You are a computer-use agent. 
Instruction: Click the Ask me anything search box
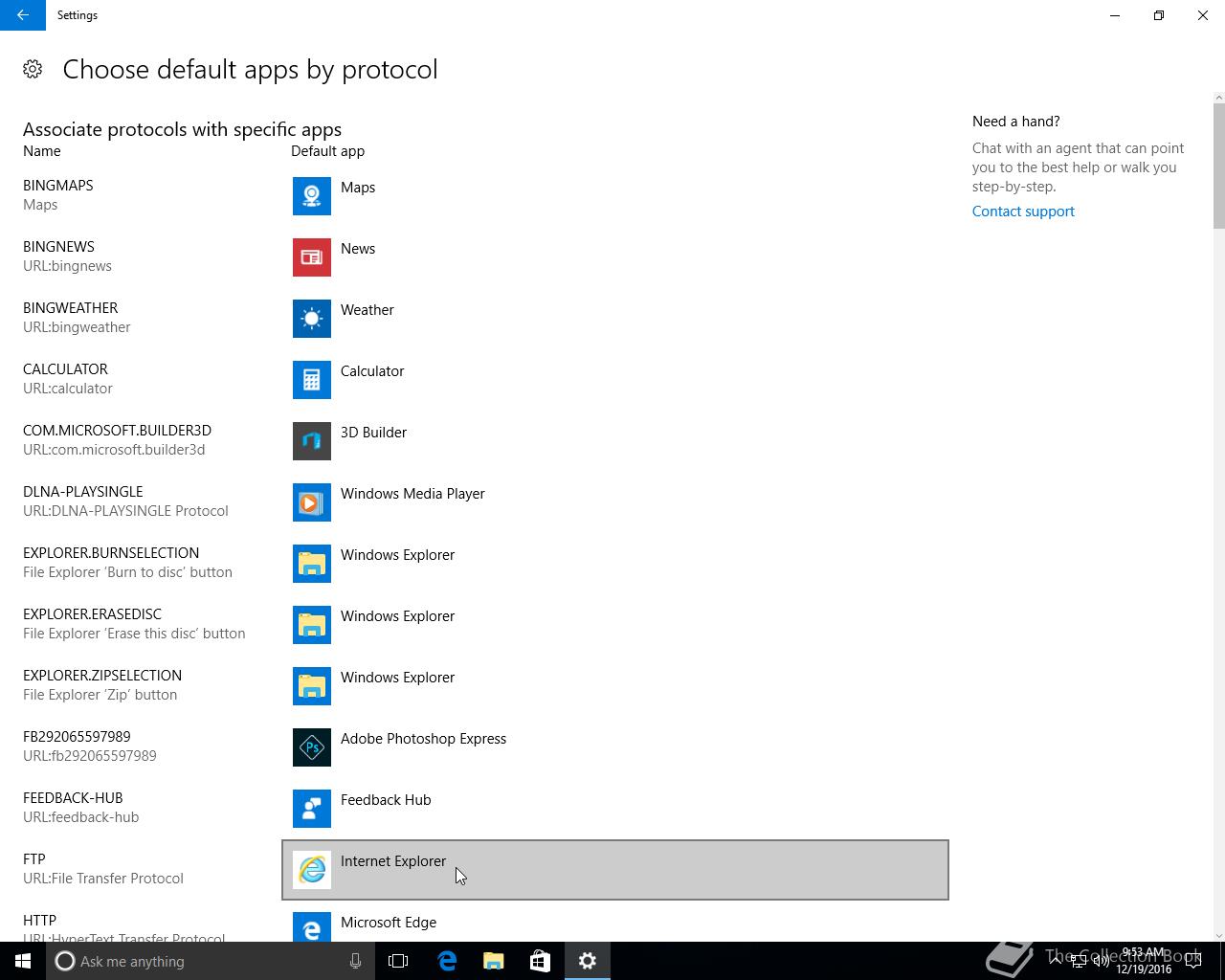pyautogui.click(x=211, y=961)
